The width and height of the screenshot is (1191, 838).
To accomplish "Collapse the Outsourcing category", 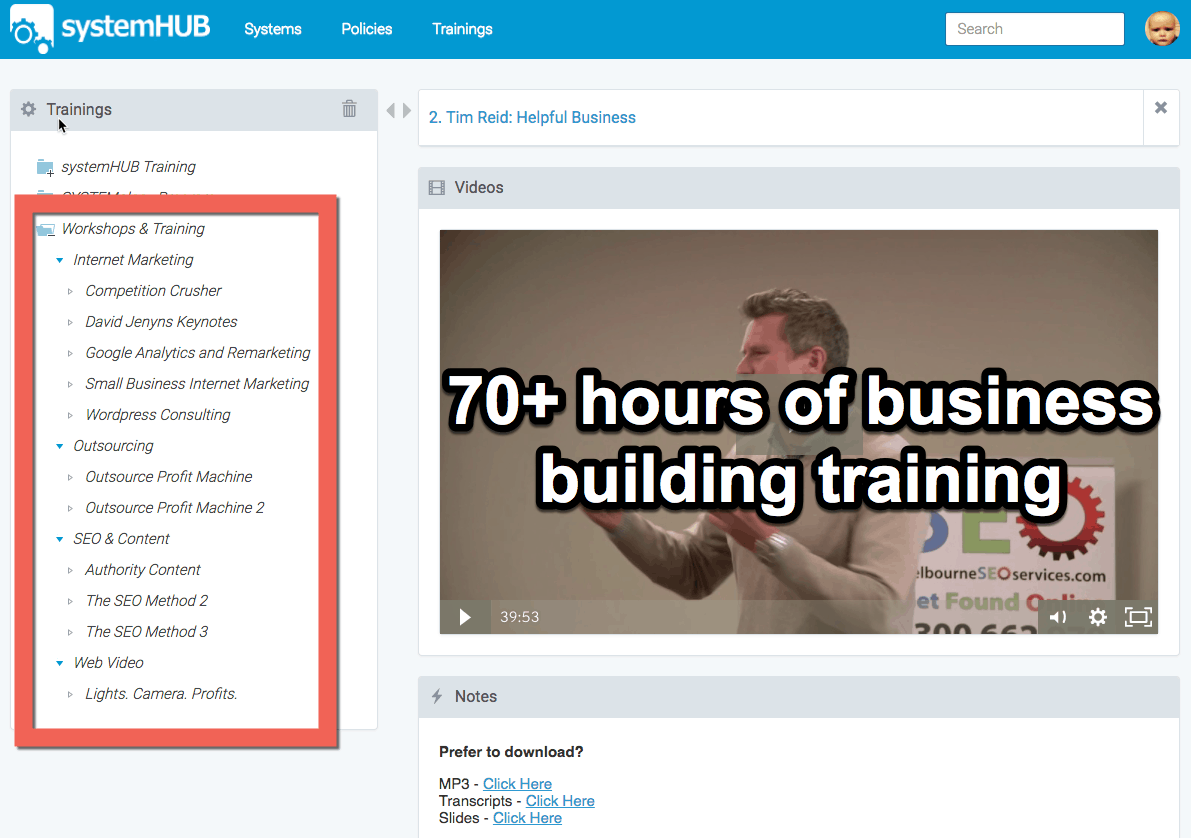I will (59, 447).
